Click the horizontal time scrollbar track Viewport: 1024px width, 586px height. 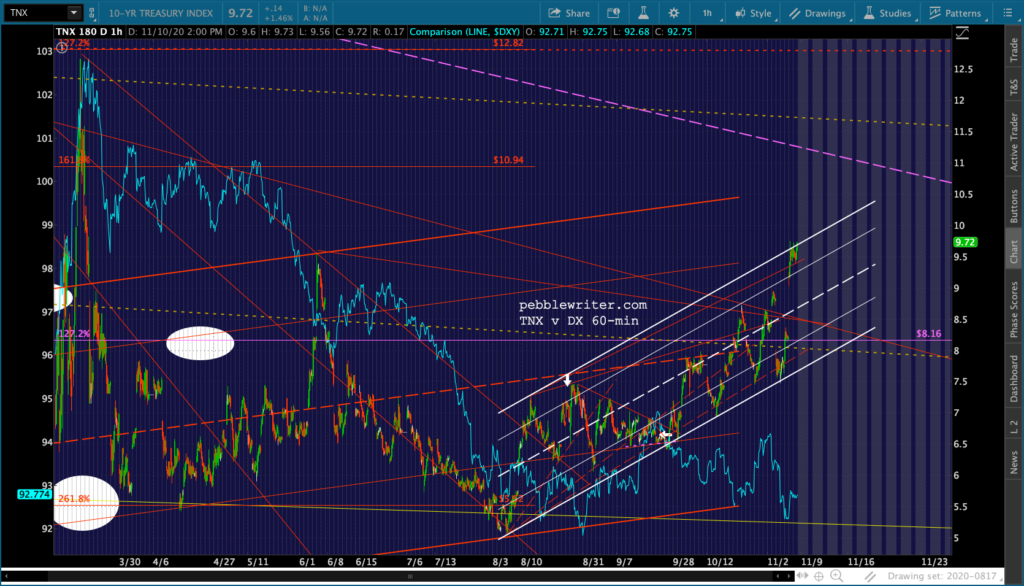coord(410,576)
